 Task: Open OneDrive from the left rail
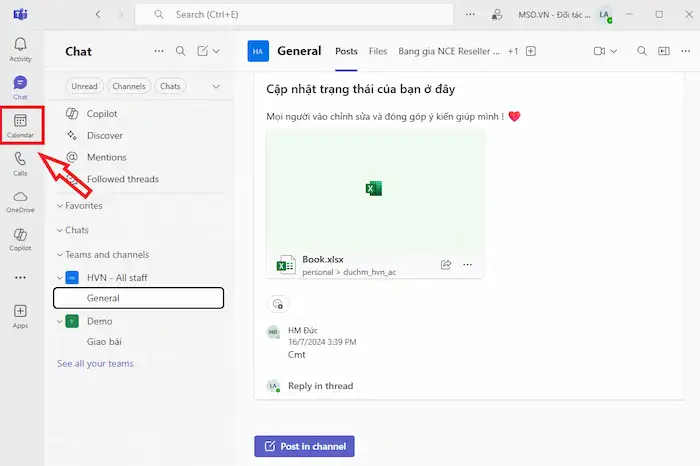[20, 201]
